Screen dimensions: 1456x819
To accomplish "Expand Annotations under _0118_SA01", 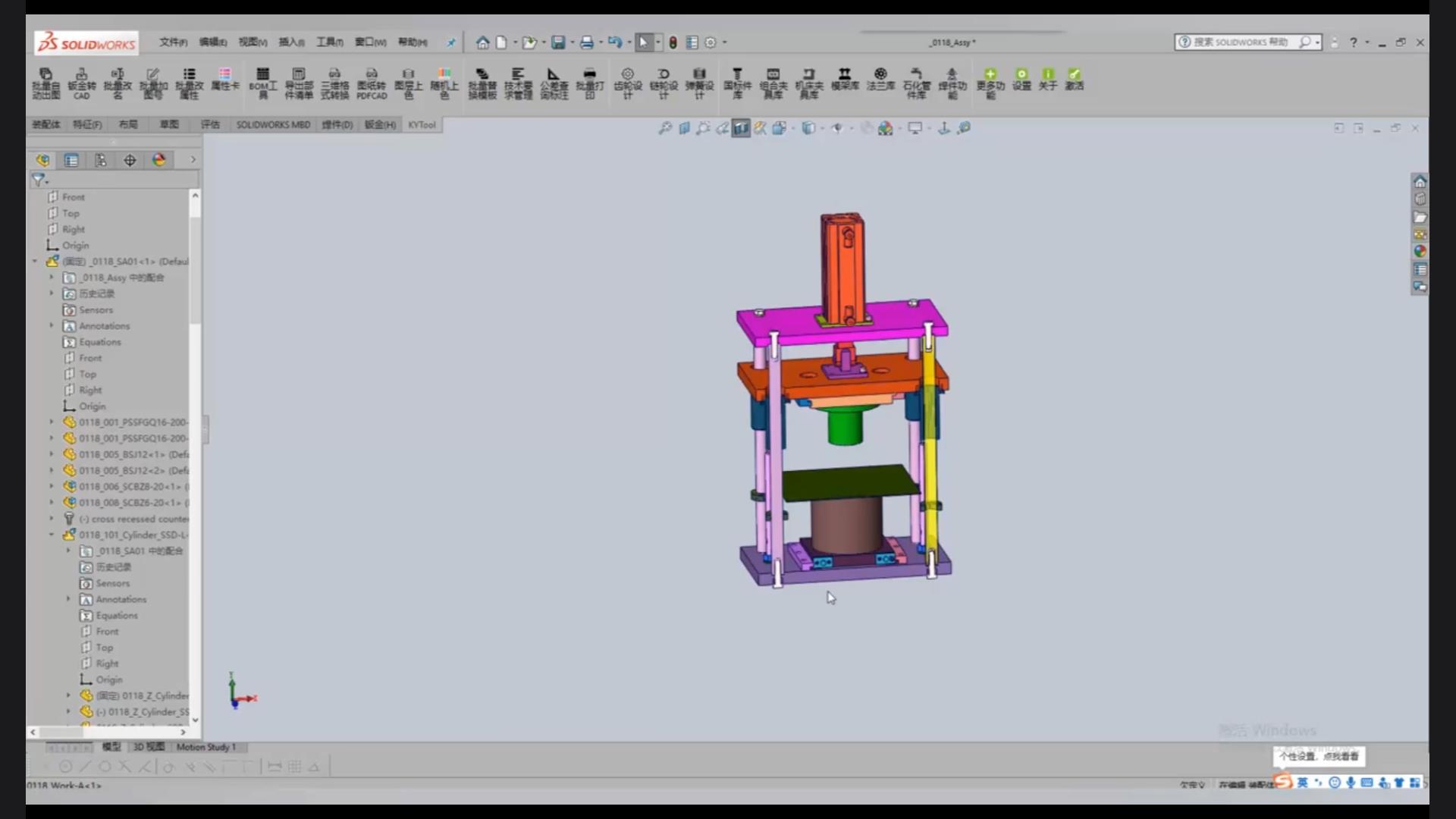I will 52,326.
